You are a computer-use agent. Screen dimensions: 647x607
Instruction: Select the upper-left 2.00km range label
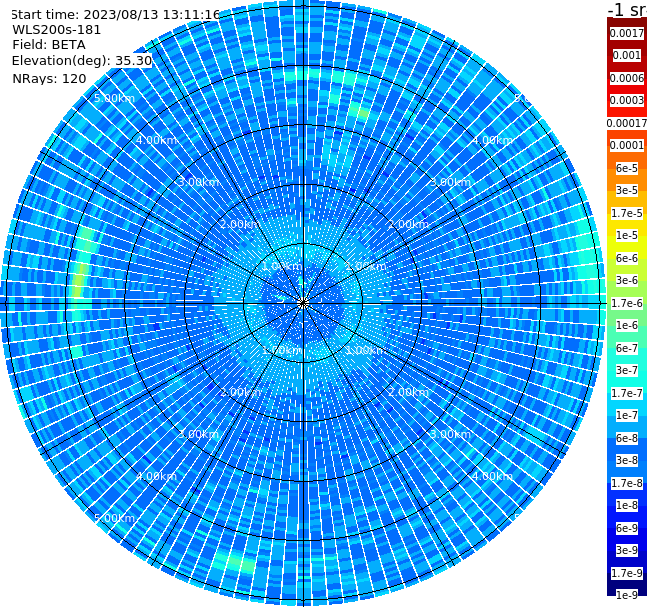241,224
